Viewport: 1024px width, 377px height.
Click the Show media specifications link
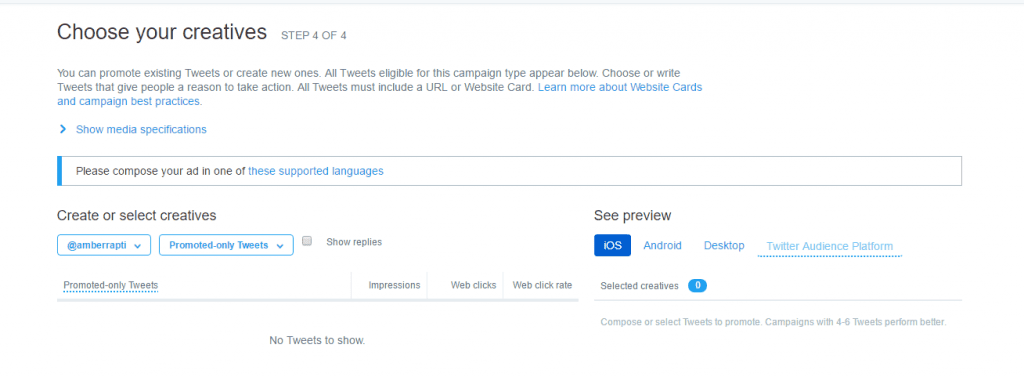[x=141, y=129]
